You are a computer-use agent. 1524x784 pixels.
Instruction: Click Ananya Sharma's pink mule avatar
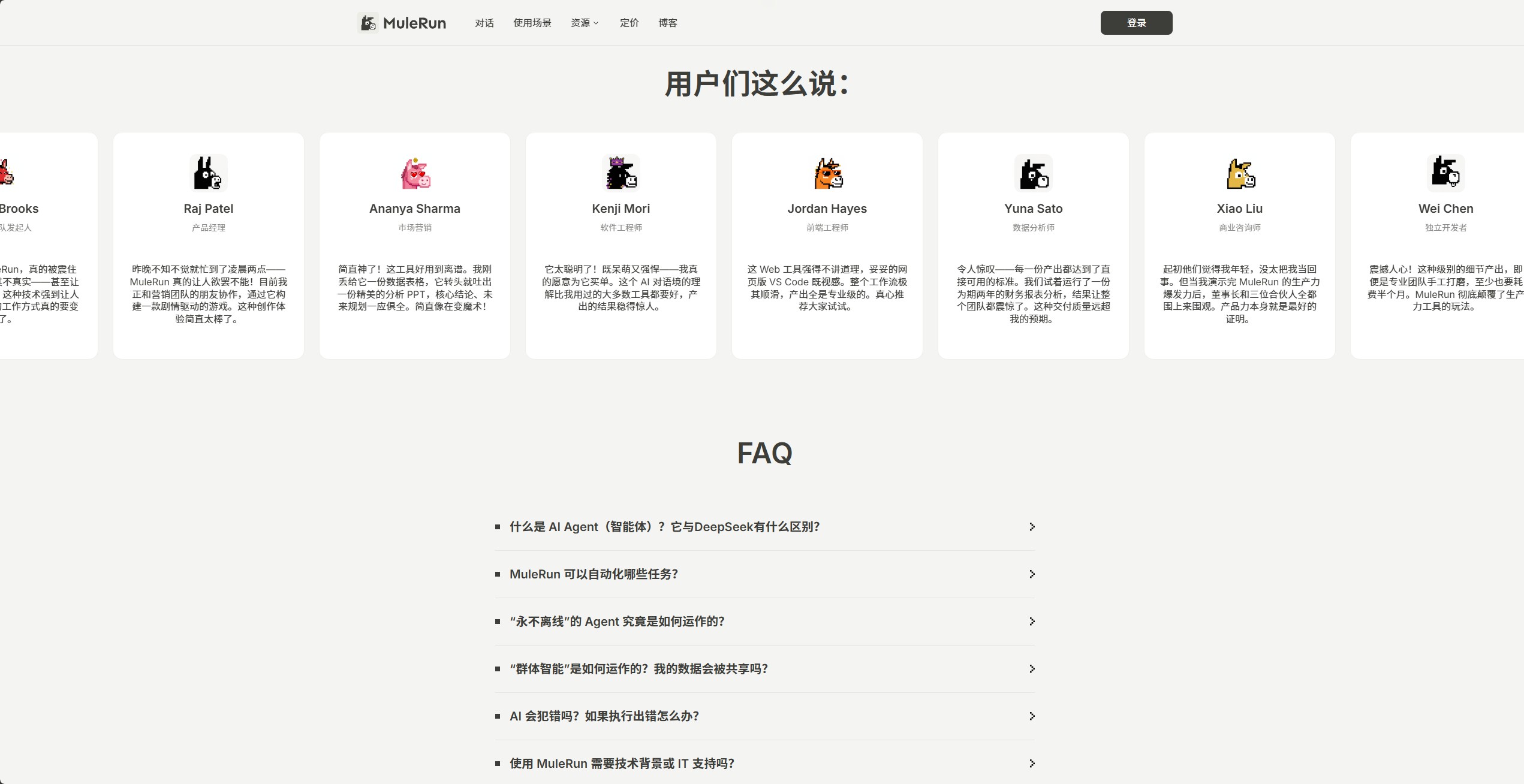click(x=415, y=173)
